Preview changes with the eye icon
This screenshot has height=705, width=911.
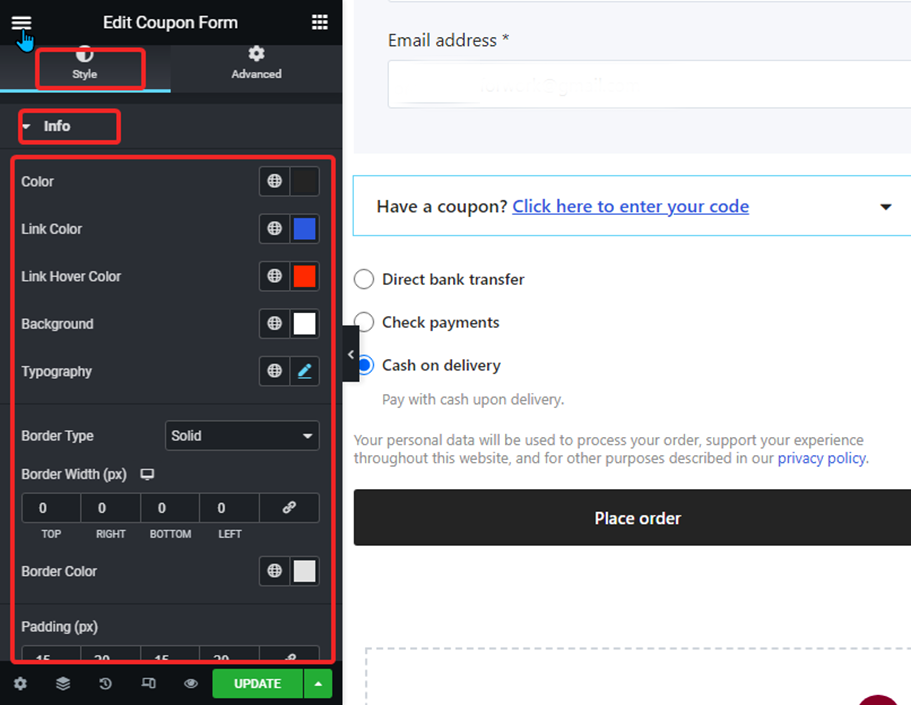(x=190, y=683)
